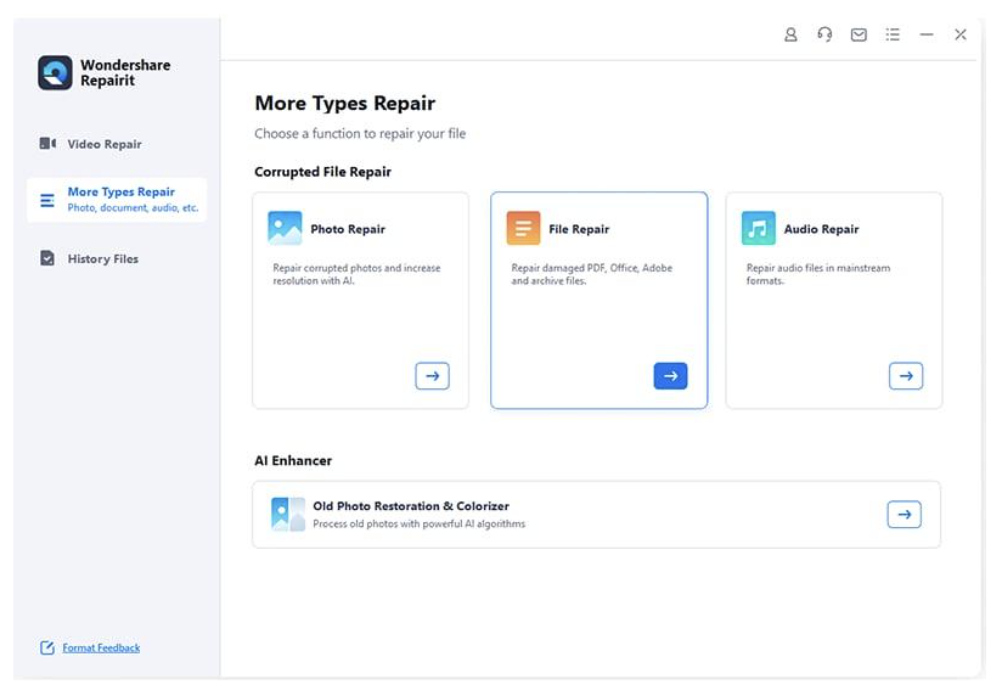Click the More Types Repair list icon
The image size is (1002, 700).
click(47, 200)
